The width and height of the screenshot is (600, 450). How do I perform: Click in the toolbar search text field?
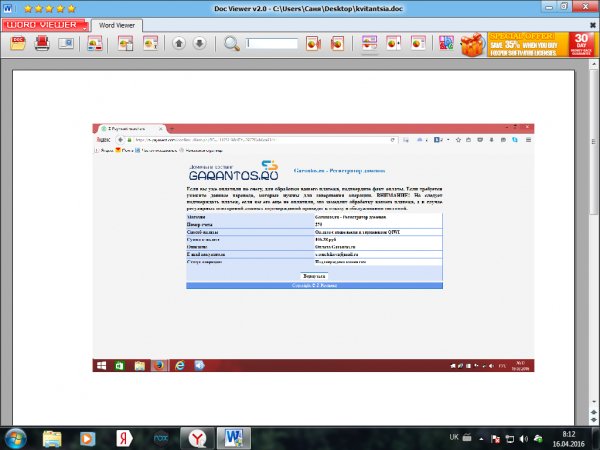point(272,44)
